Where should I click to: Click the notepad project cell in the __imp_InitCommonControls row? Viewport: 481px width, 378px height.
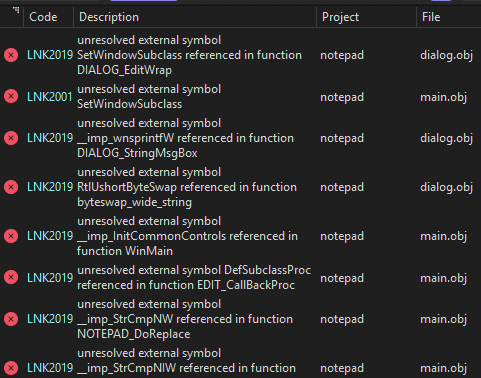[342, 236]
